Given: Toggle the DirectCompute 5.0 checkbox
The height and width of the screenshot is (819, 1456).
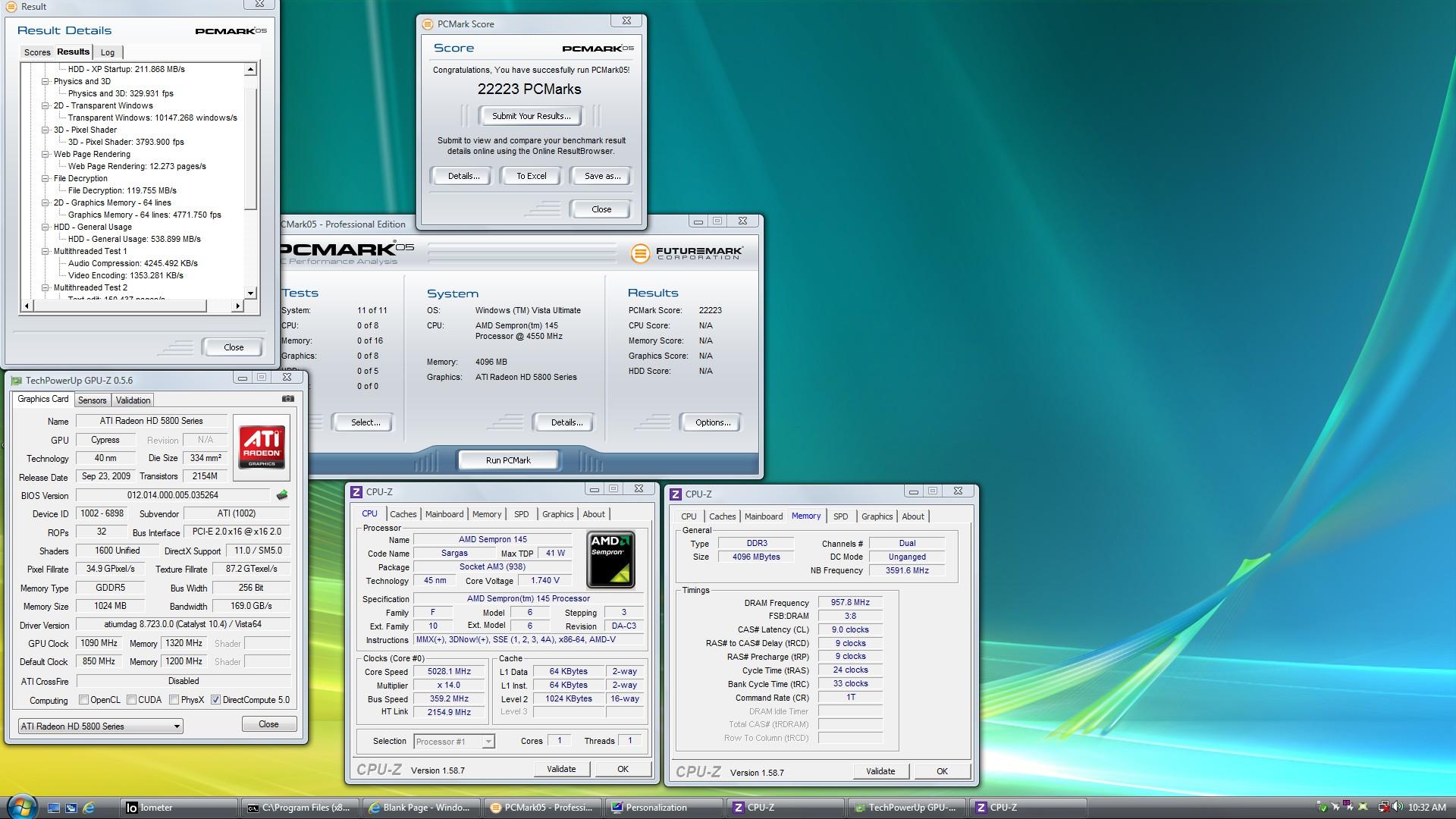Looking at the screenshot, I should (x=216, y=700).
